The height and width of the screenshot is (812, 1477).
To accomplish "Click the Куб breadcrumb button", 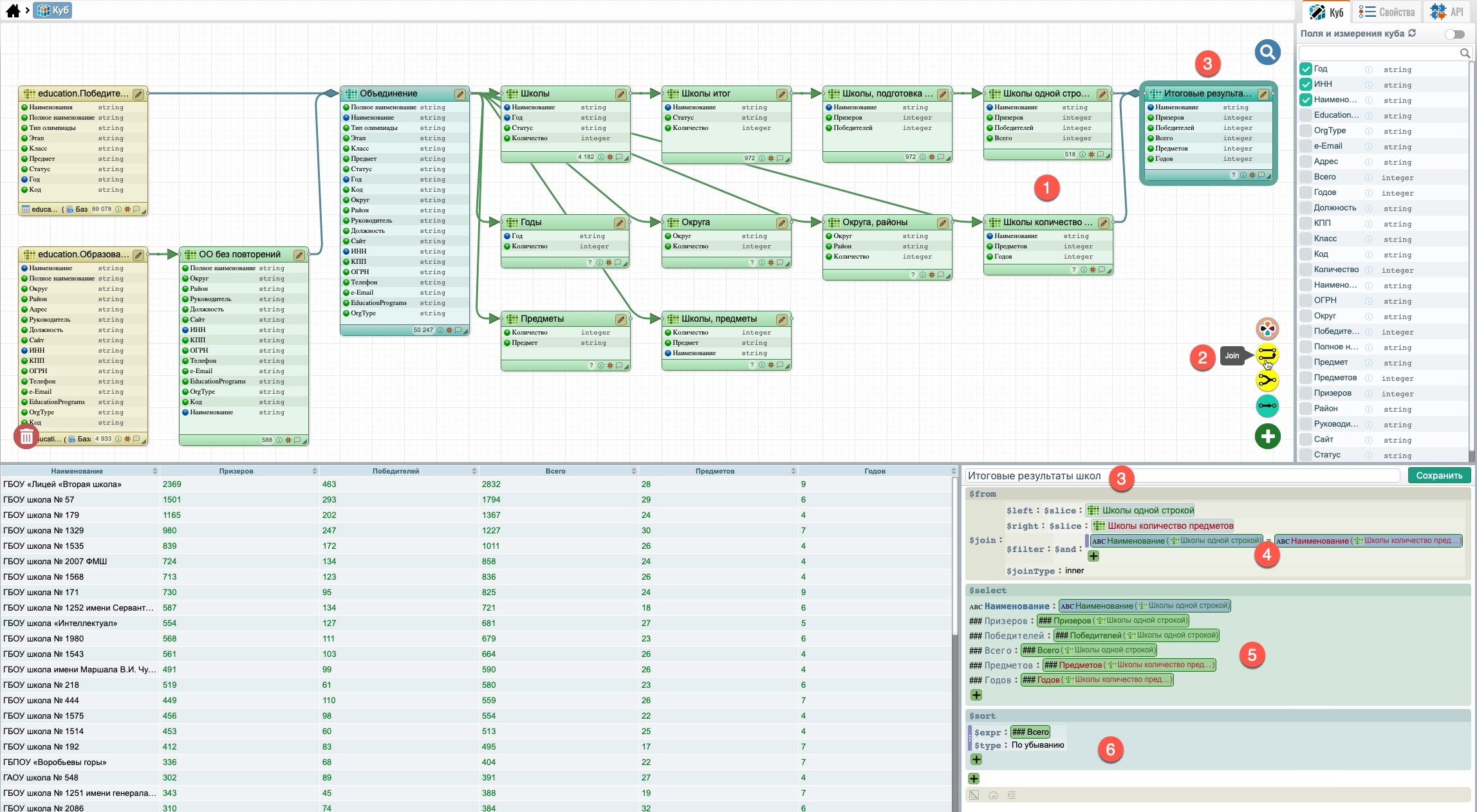I will click(52, 10).
